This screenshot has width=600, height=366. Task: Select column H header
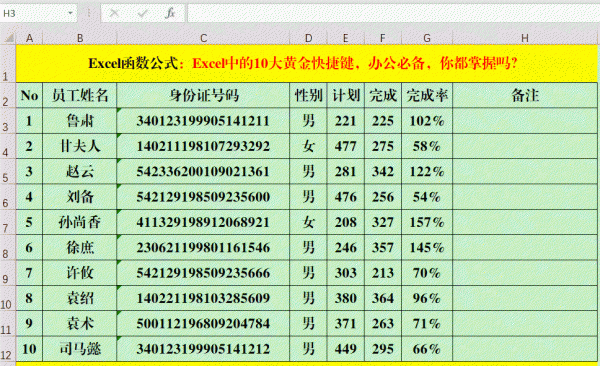coord(525,38)
